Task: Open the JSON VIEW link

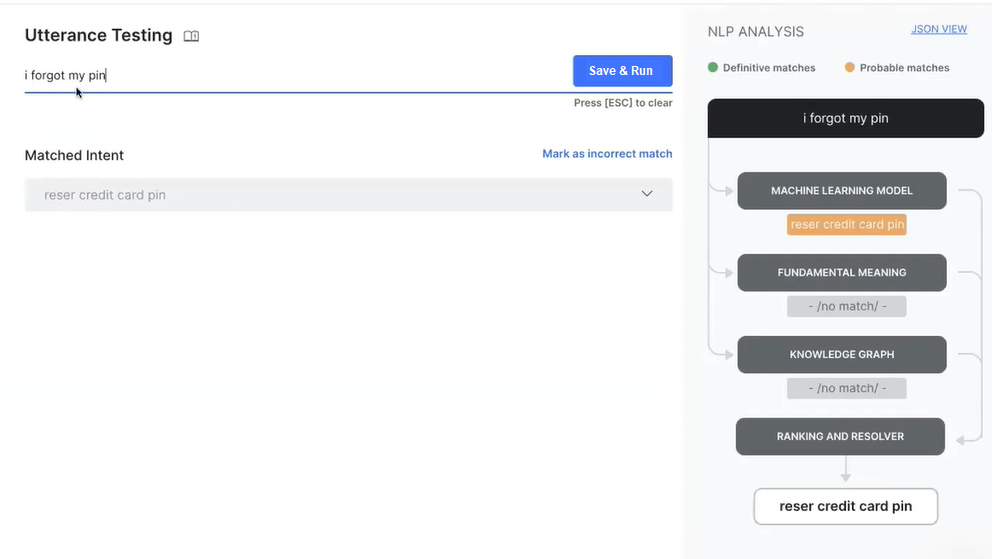Action: (x=938, y=29)
